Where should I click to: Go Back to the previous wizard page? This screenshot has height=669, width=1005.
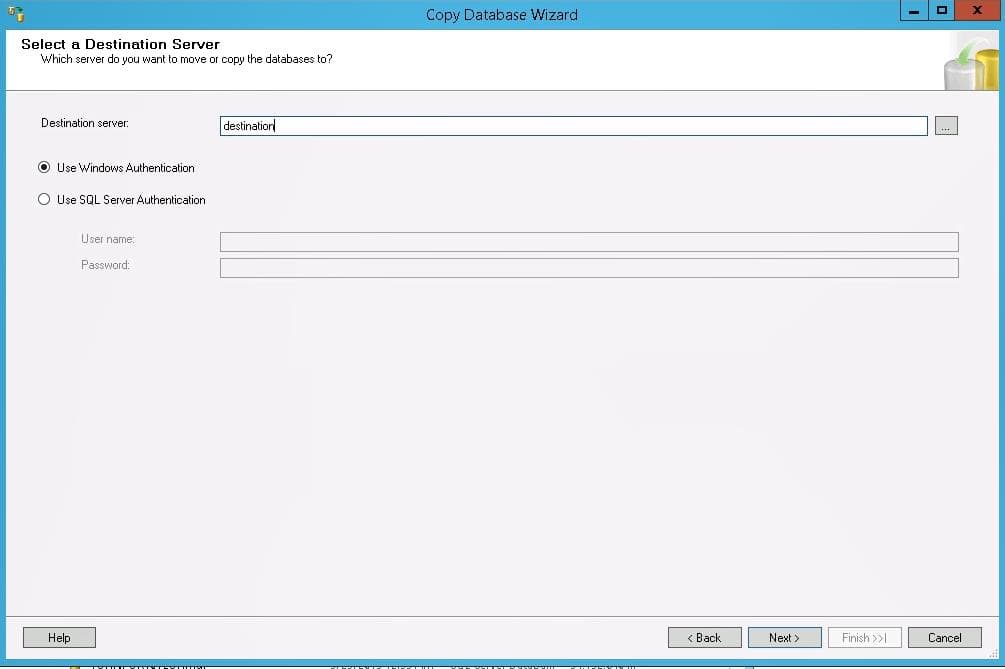coord(704,638)
